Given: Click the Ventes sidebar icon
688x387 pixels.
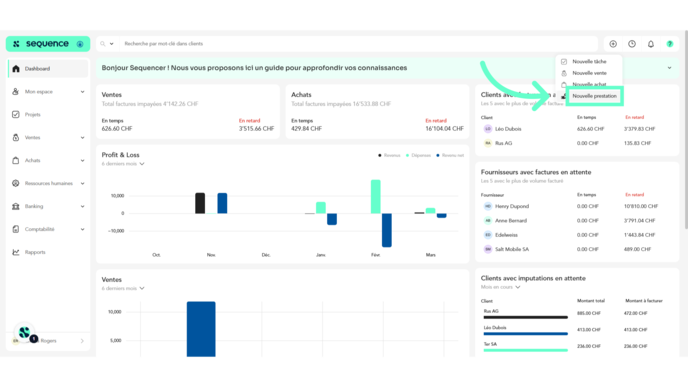Looking at the screenshot, I should pos(16,137).
